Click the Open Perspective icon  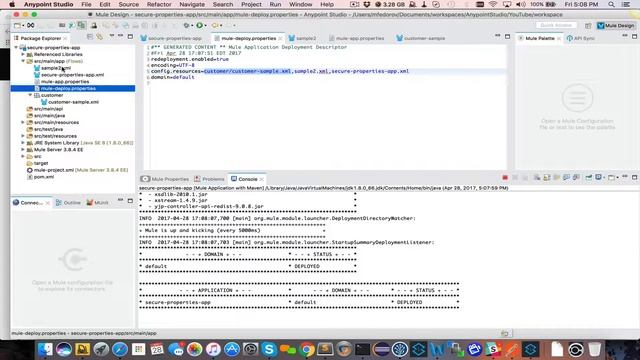pyautogui.click(x=588, y=26)
